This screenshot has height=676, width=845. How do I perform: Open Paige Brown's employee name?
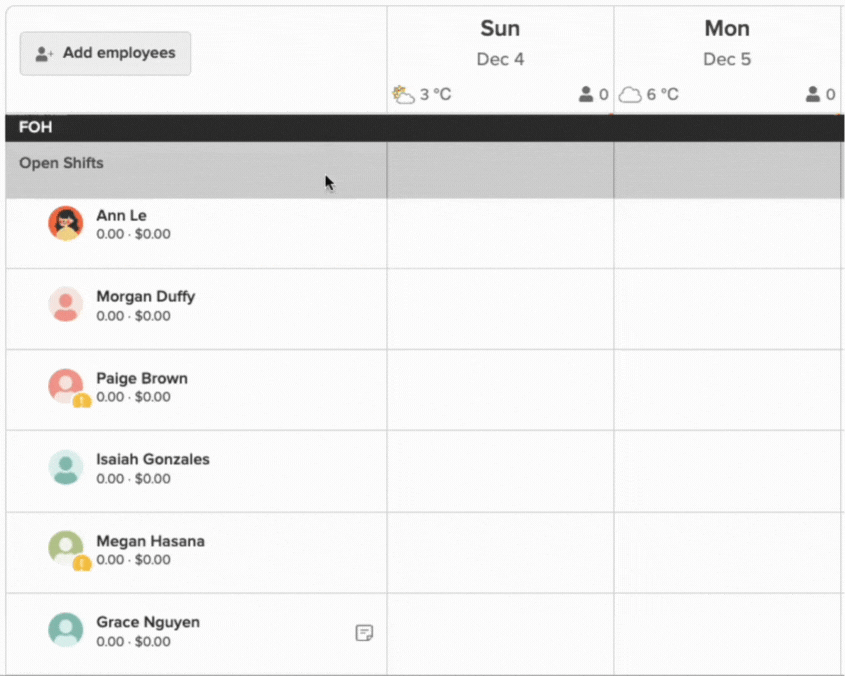[141, 379]
